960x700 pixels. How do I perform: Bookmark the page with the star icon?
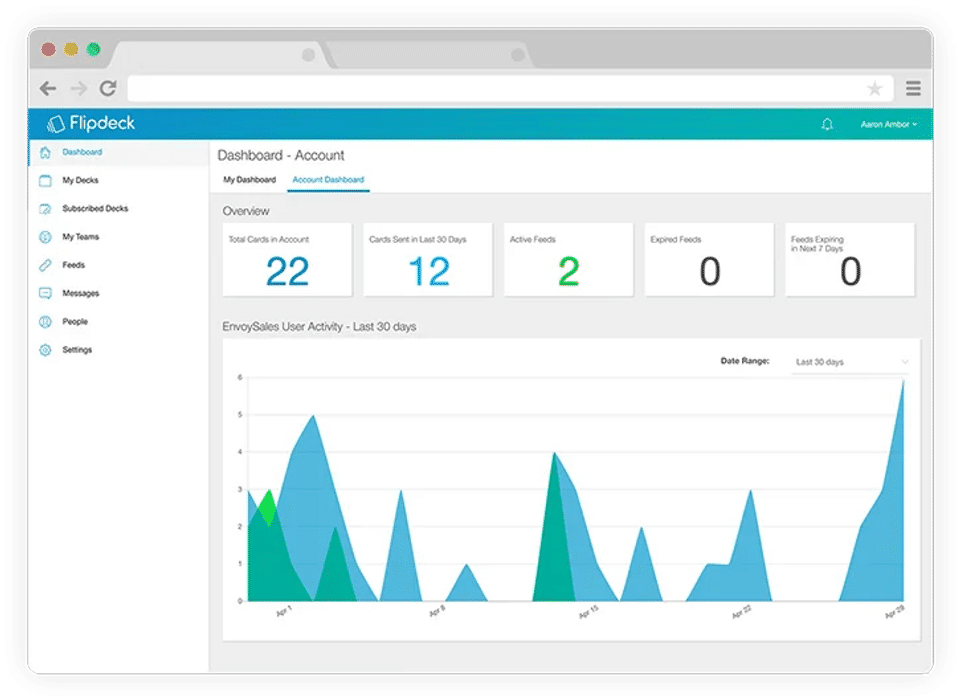(874, 89)
